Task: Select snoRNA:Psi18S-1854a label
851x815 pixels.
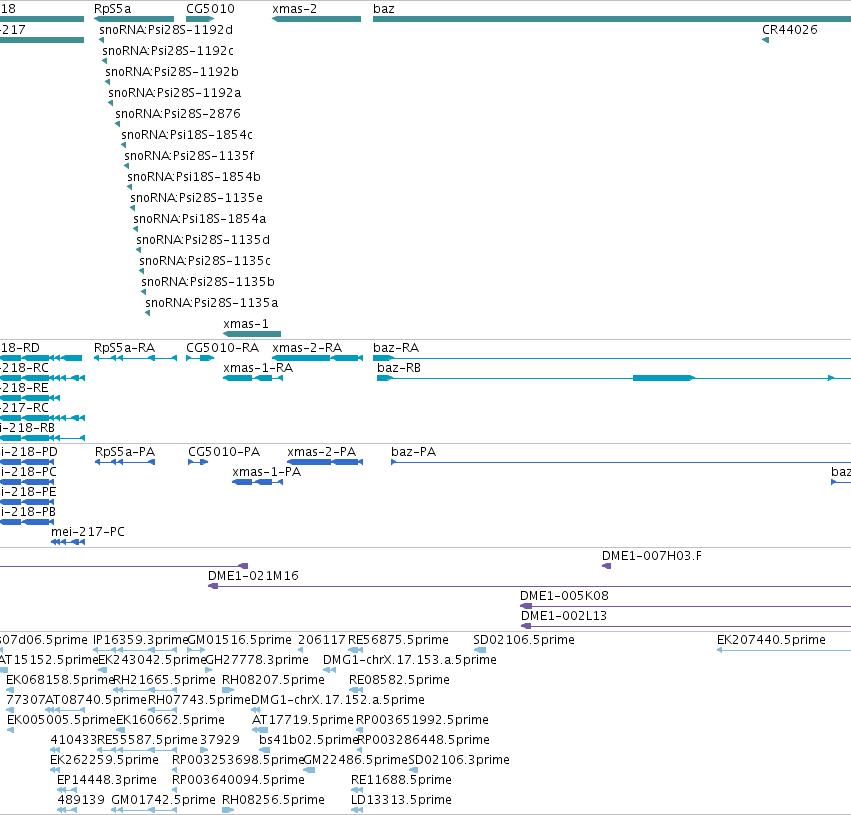Action: coord(200,219)
